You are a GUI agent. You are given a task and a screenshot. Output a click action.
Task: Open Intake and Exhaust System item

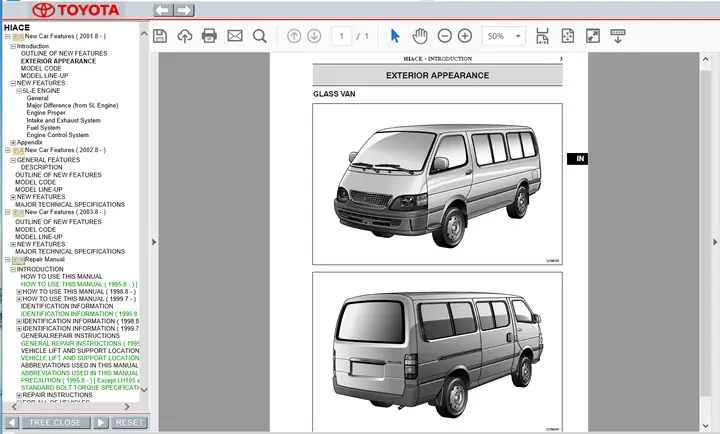coord(63,120)
